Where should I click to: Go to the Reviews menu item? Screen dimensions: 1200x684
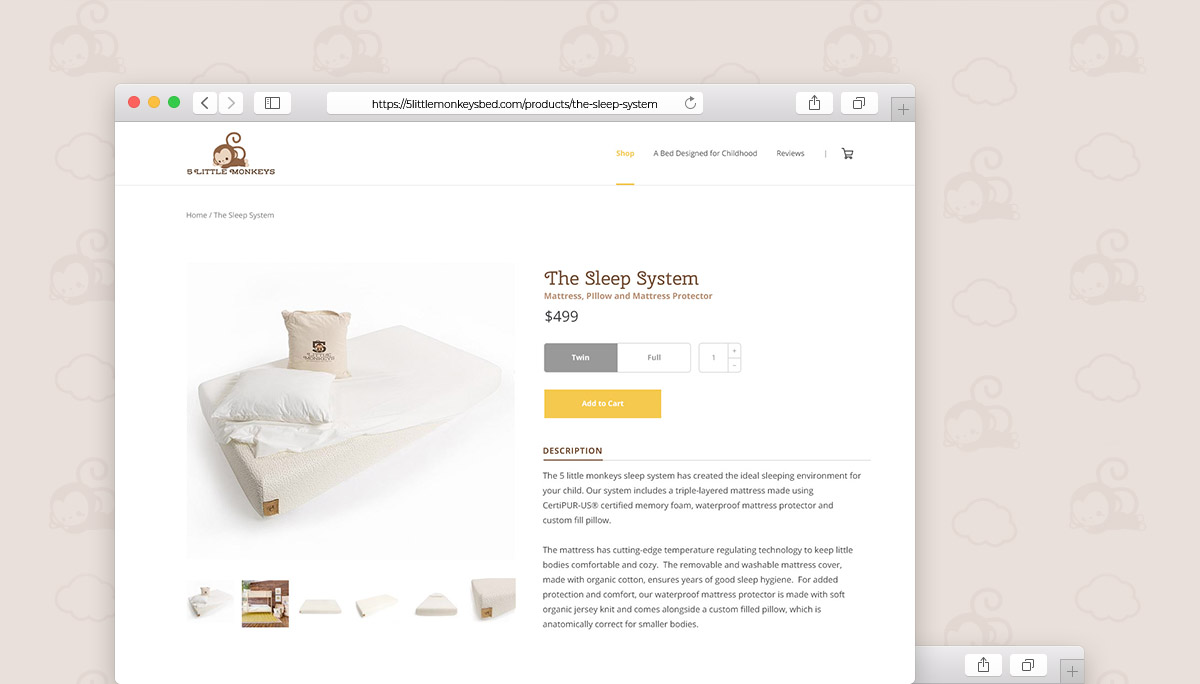click(790, 154)
